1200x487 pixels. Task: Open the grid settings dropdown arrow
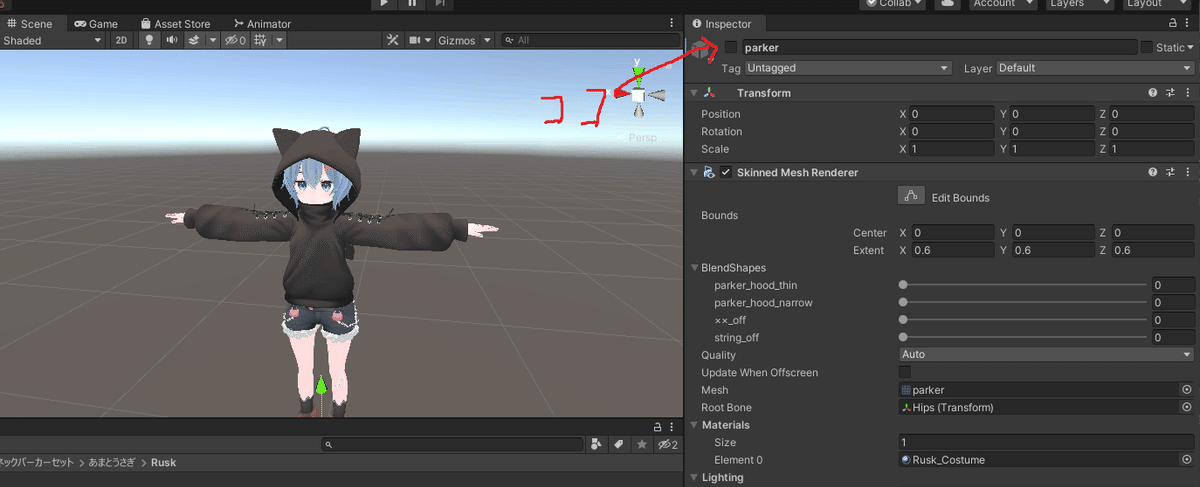pyautogui.click(x=280, y=40)
